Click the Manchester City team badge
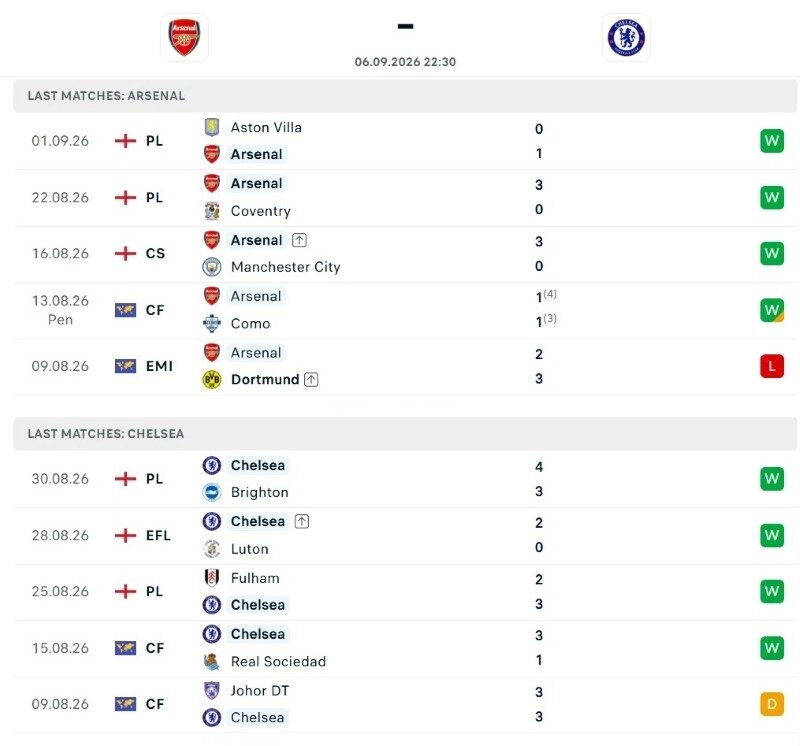Viewport: 800px width, 746px height. point(212,267)
